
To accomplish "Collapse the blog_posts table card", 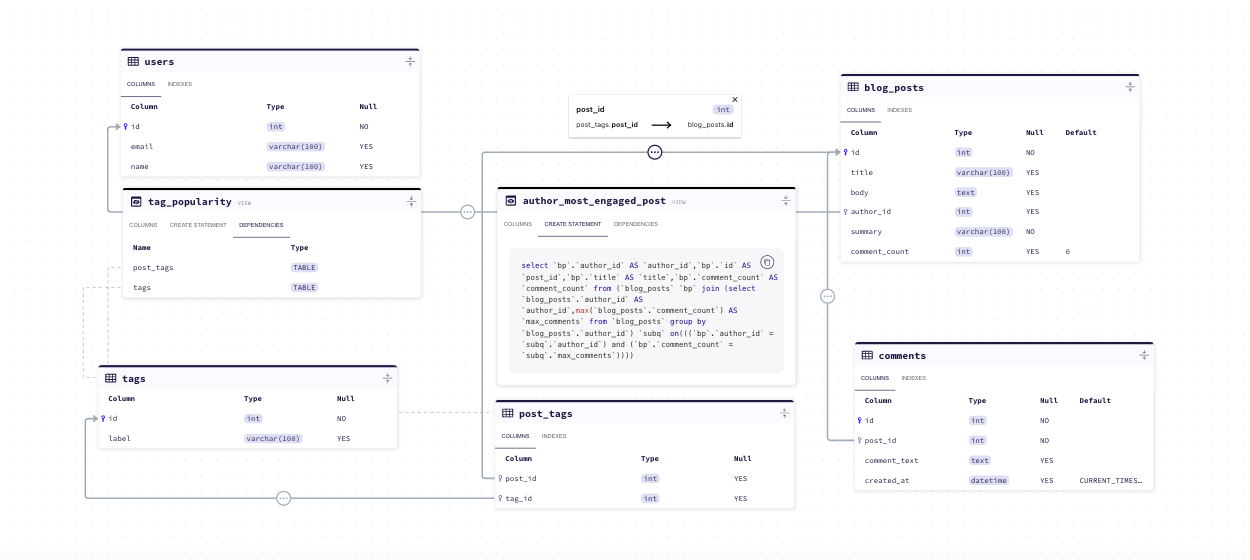I will click(x=1130, y=87).
